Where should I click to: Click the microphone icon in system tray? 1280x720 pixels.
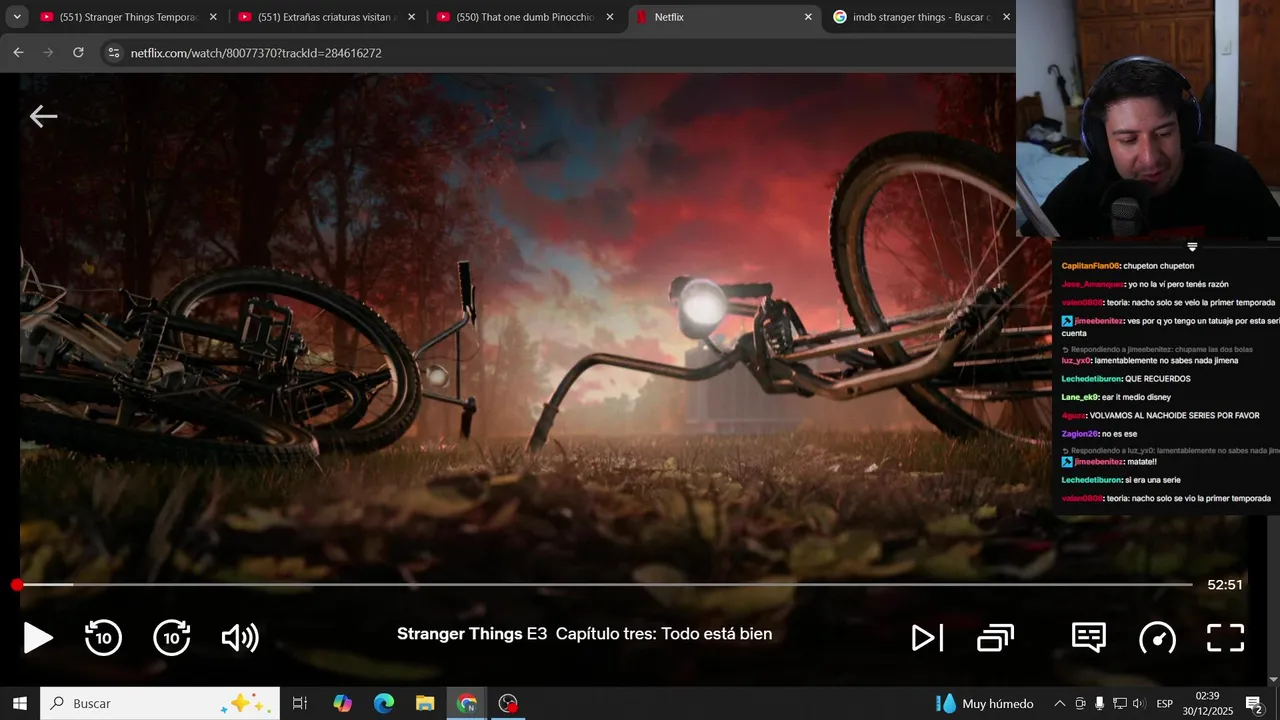point(1100,704)
